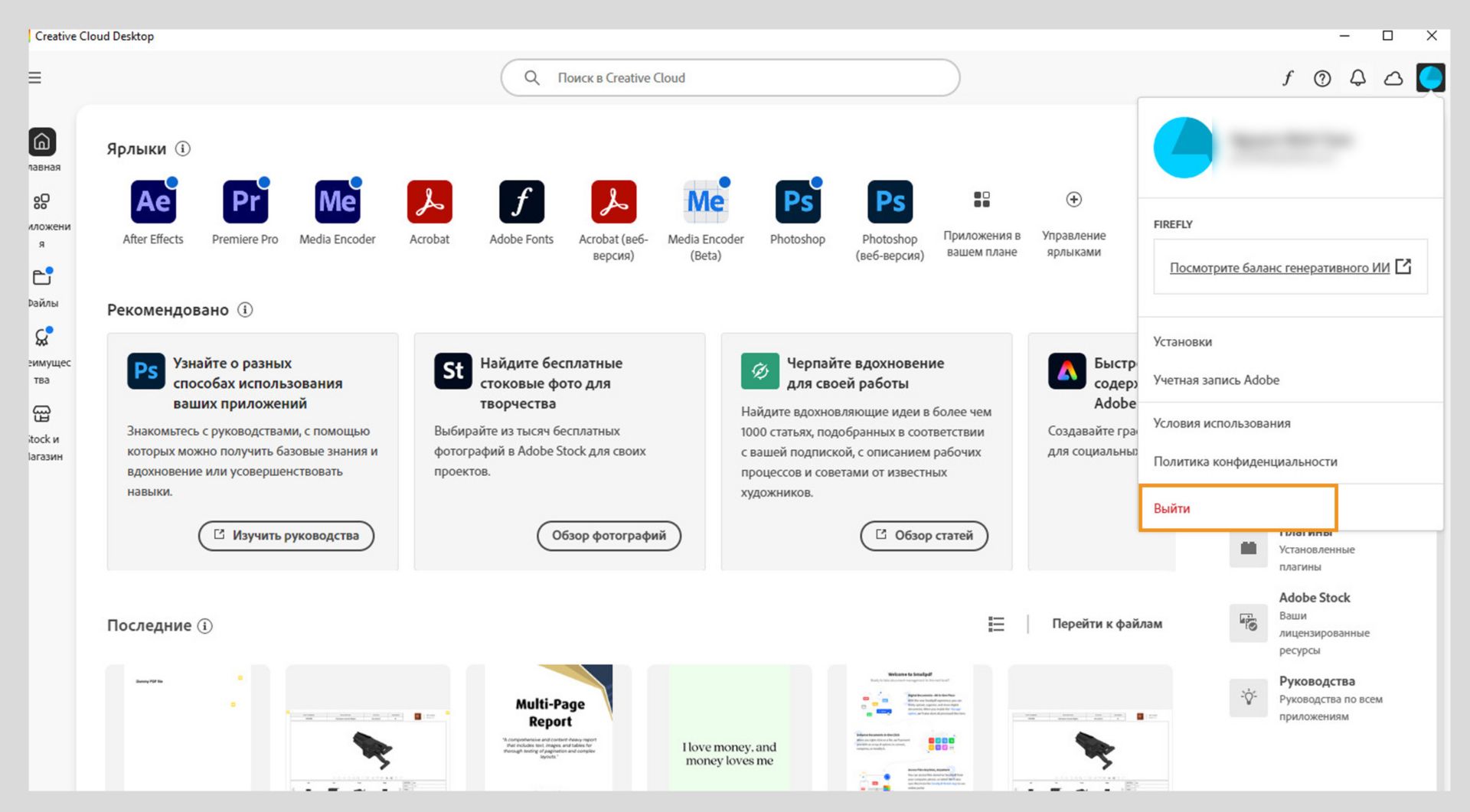This screenshot has height=812, width=1470.
Task: Open the Преимущества sidebar section
Action: pos(42,338)
